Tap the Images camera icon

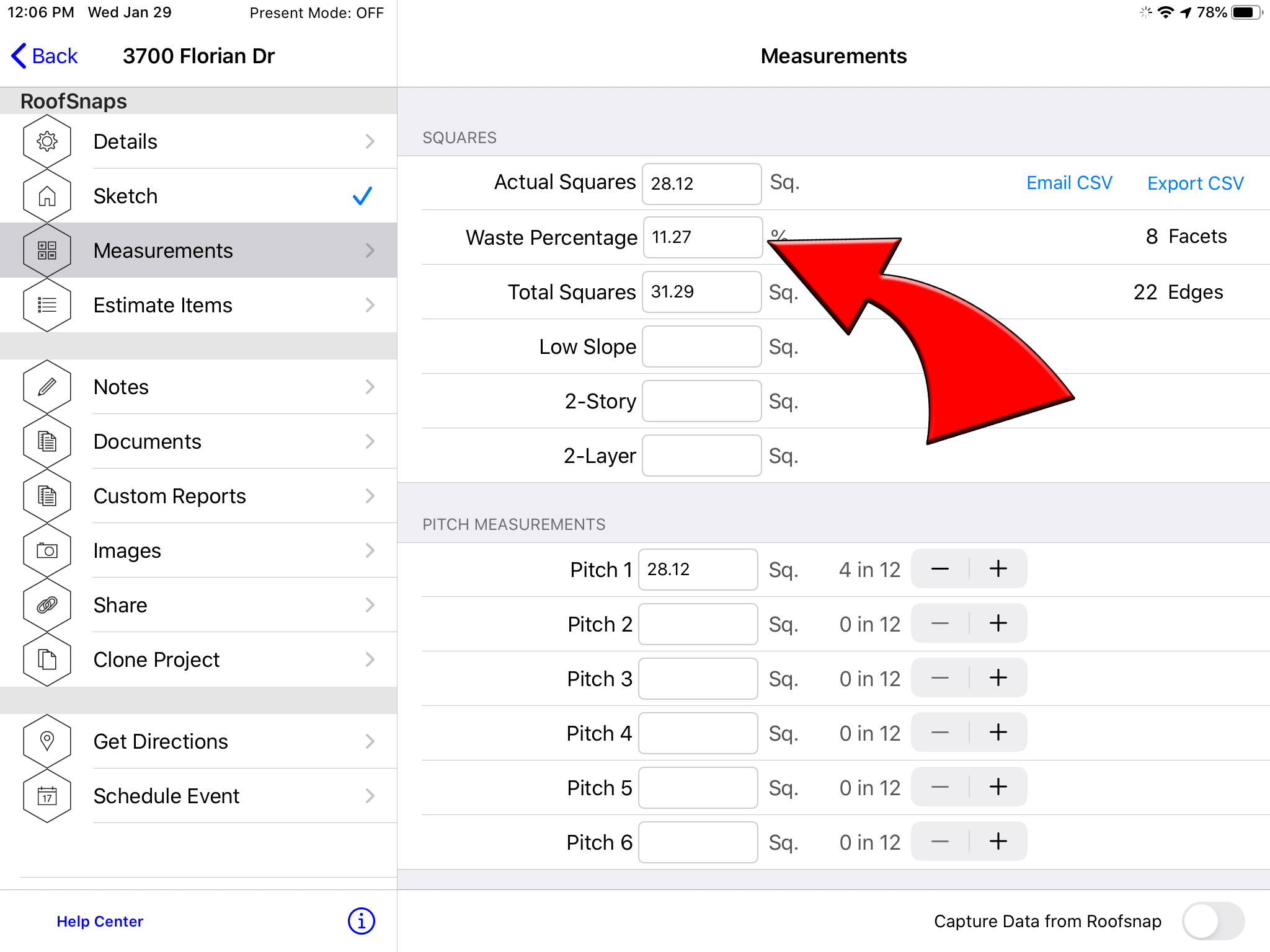coord(47,550)
